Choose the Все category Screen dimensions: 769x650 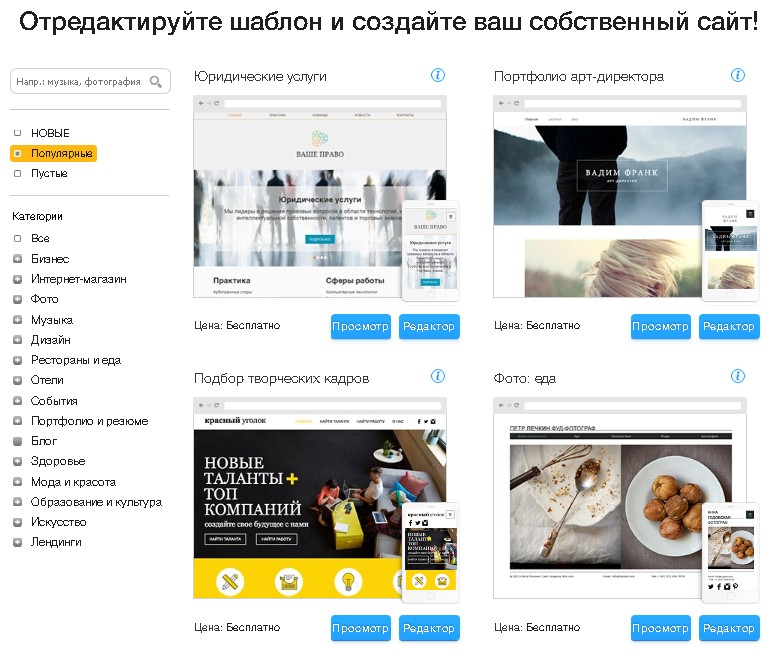tap(40, 238)
